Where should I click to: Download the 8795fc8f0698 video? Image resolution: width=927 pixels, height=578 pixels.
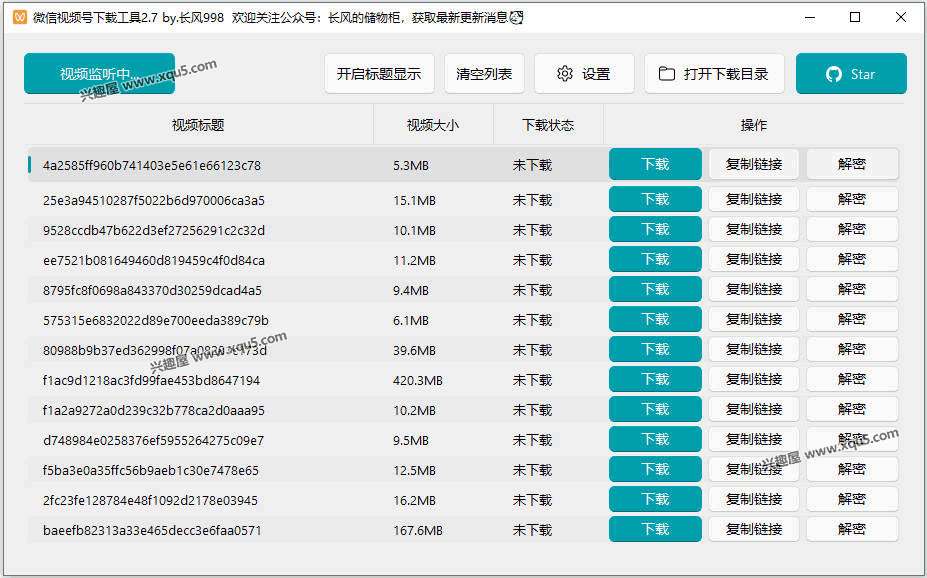click(655, 290)
